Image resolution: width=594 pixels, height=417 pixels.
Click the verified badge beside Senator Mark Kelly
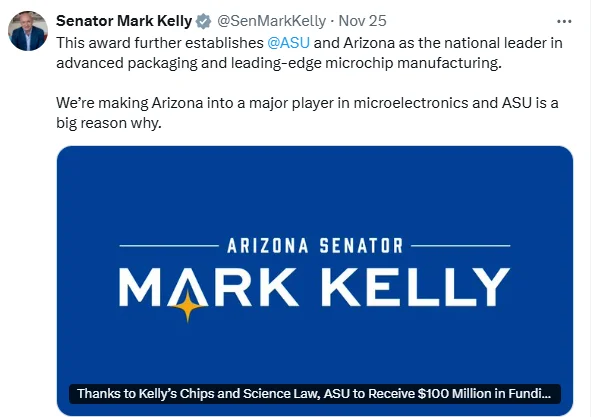point(203,21)
